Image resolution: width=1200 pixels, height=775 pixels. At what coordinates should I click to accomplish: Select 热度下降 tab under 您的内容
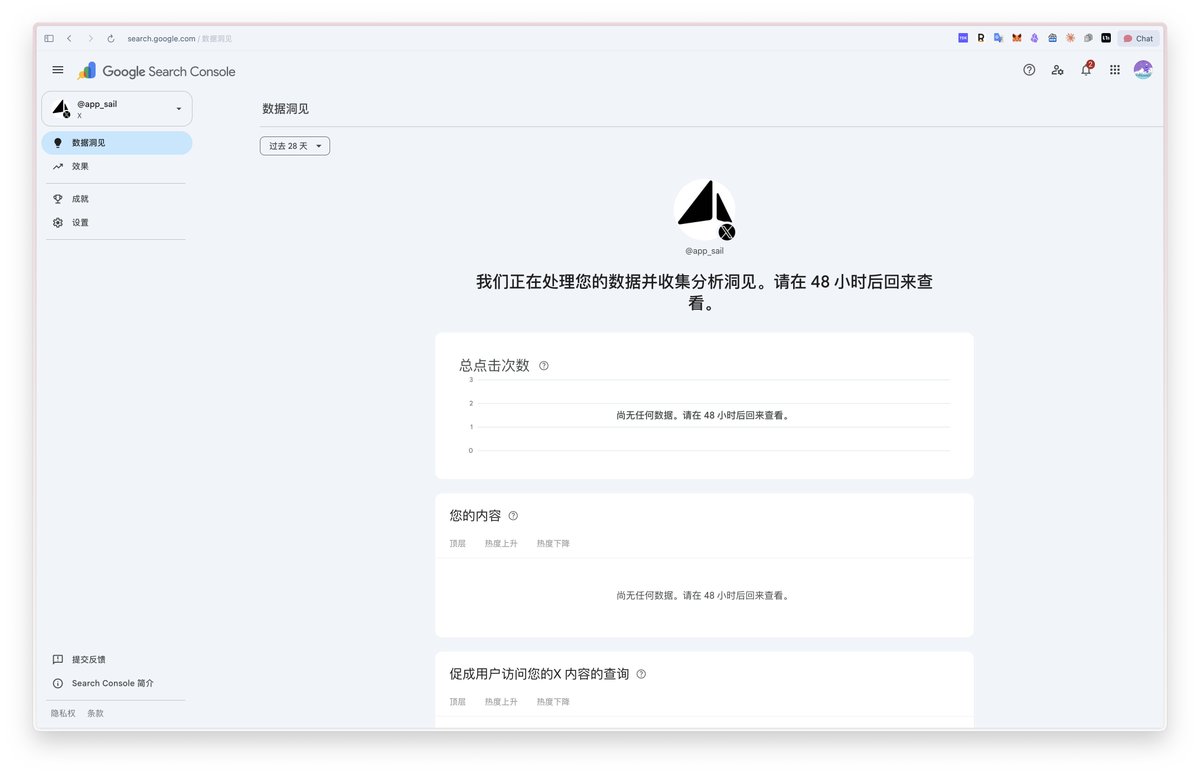[x=553, y=544]
